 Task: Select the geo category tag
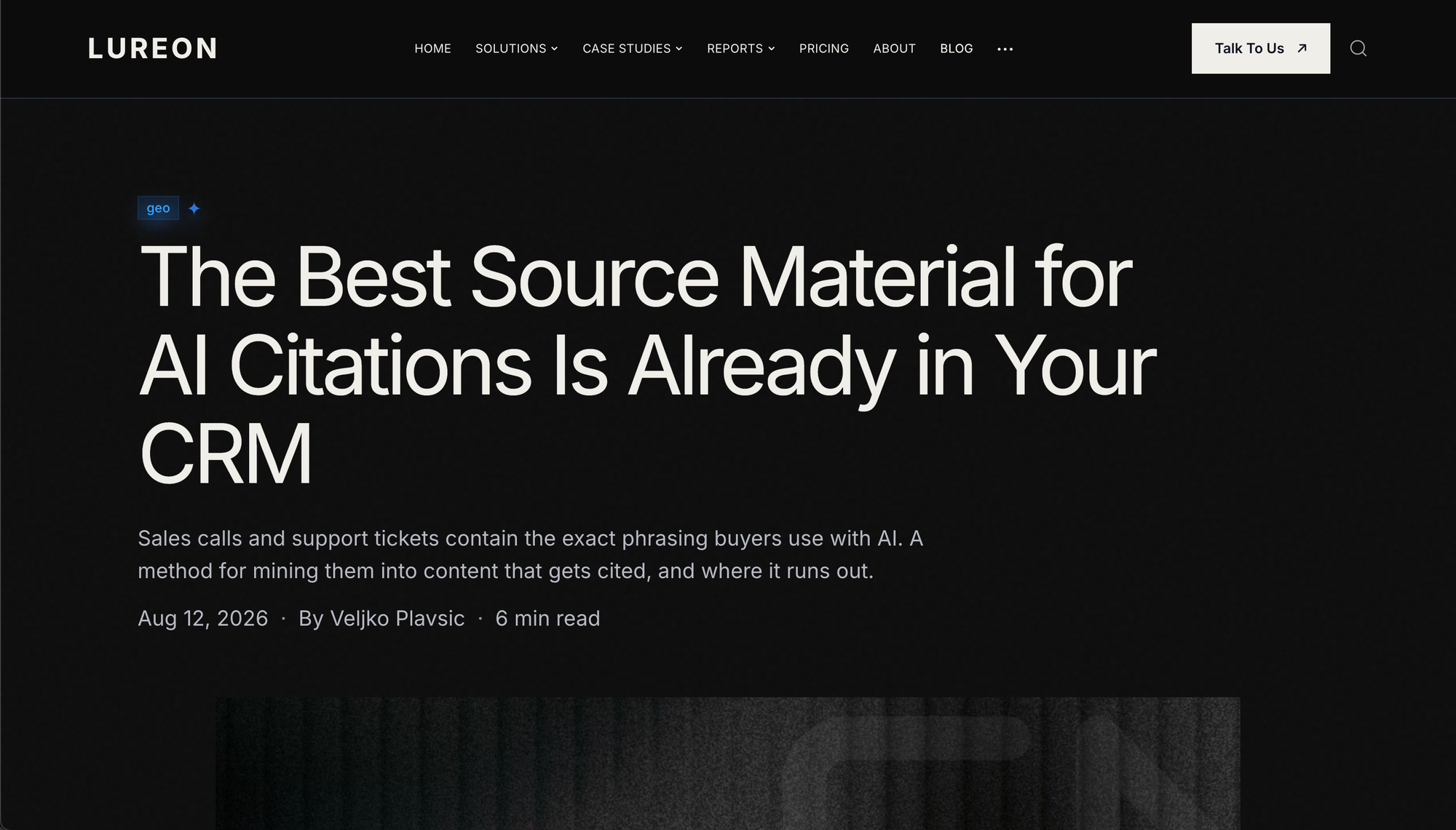(158, 208)
